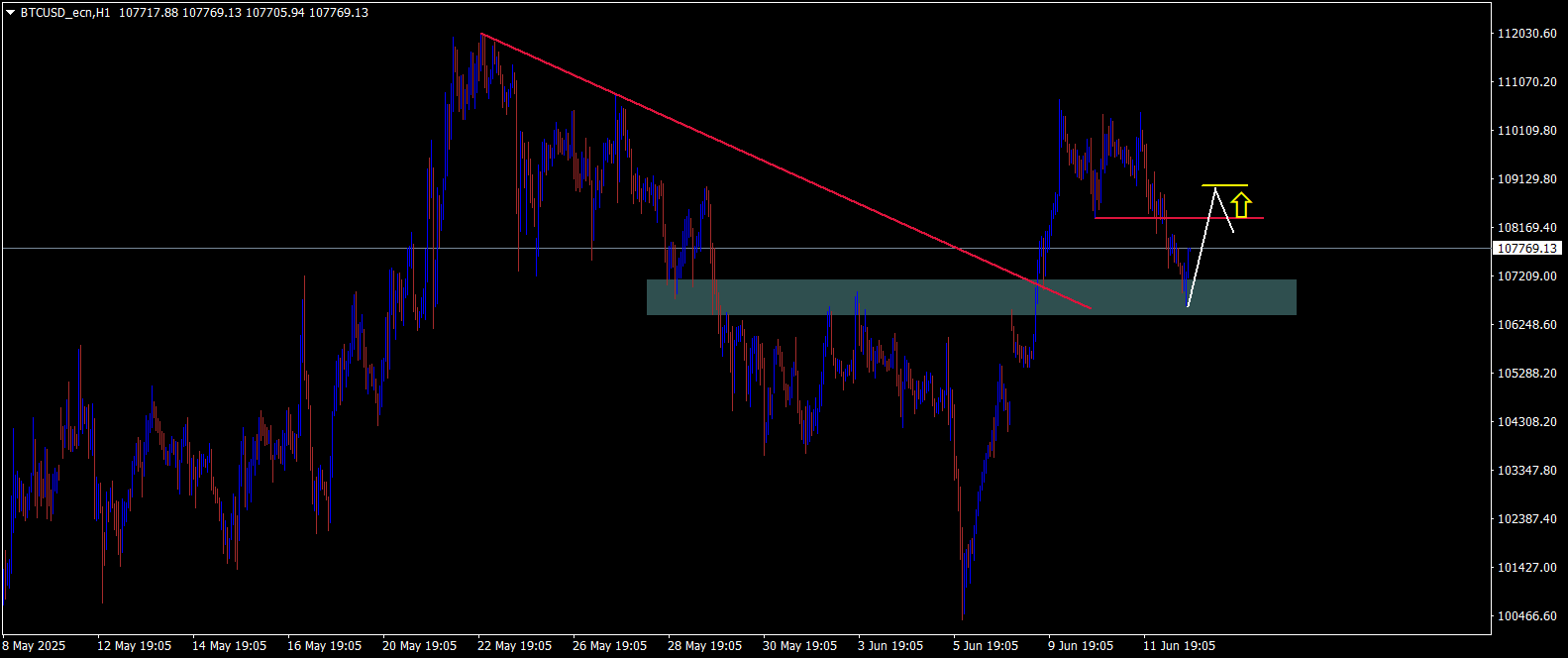Click the 11 Jun 19:05 time label
The height and width of the screenshot is (658, 1568).
click(1179, 646)
